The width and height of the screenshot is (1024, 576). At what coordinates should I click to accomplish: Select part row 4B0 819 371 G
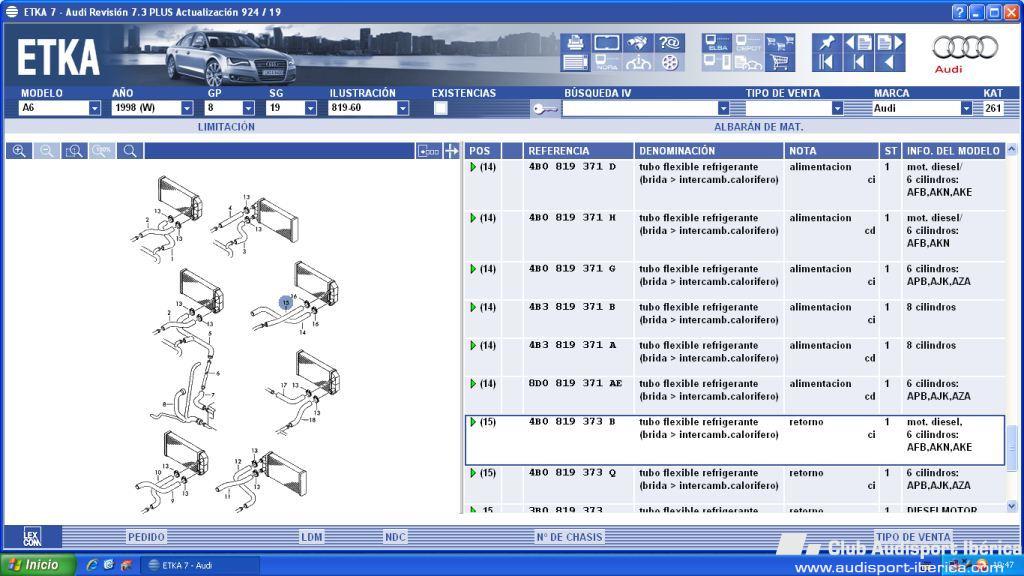click(735, 281)
